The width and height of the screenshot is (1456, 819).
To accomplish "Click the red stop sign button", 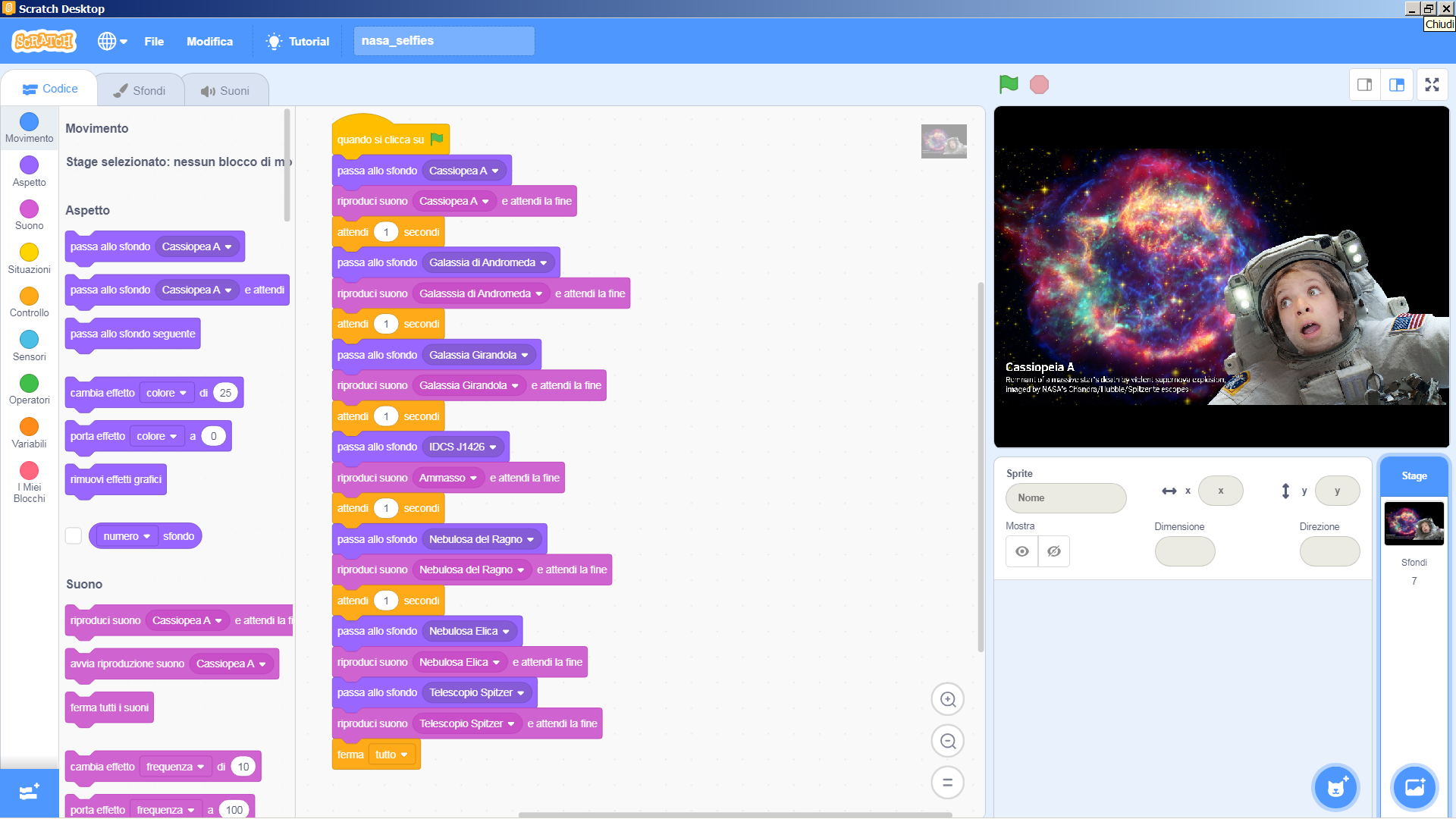I will tap(1039, 84).
